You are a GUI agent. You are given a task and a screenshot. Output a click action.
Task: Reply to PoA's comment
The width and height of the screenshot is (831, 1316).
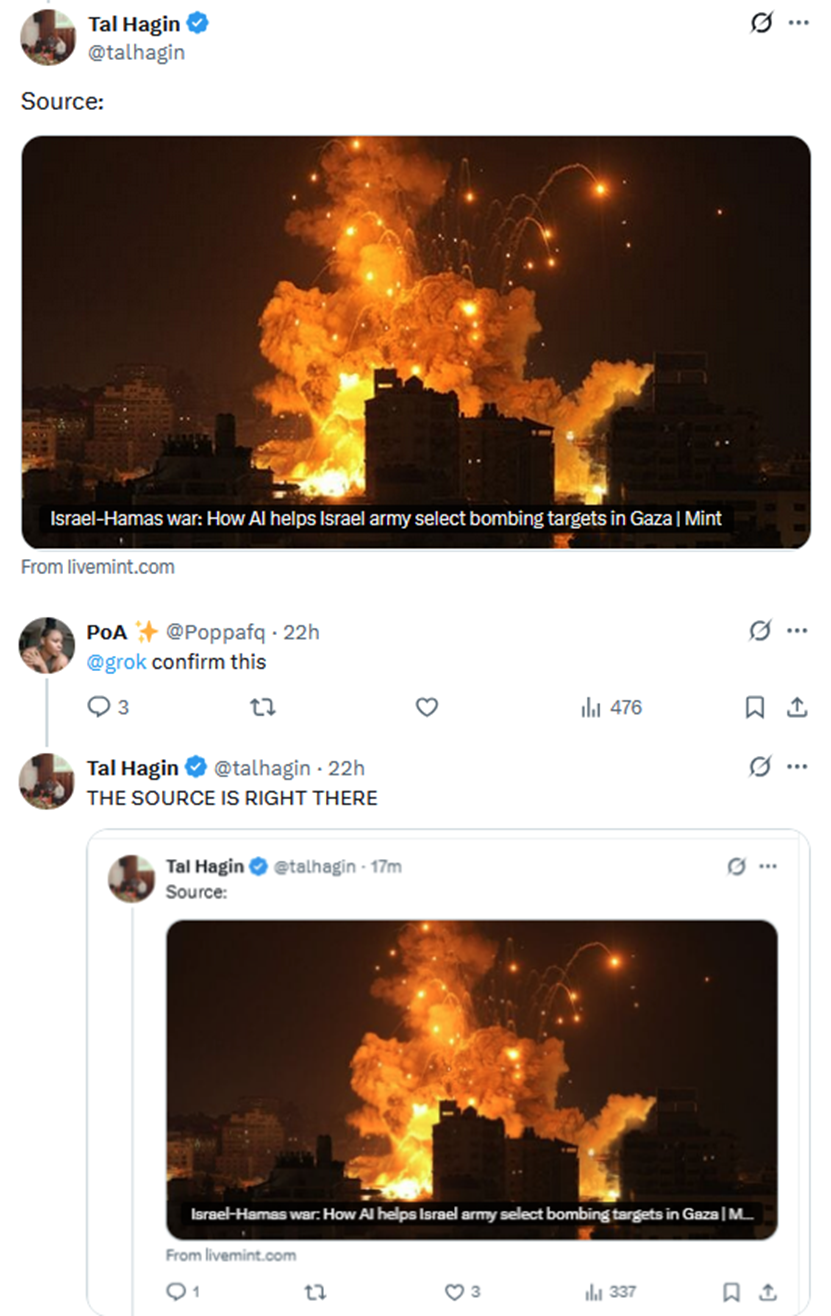click(x=99, y=707)
